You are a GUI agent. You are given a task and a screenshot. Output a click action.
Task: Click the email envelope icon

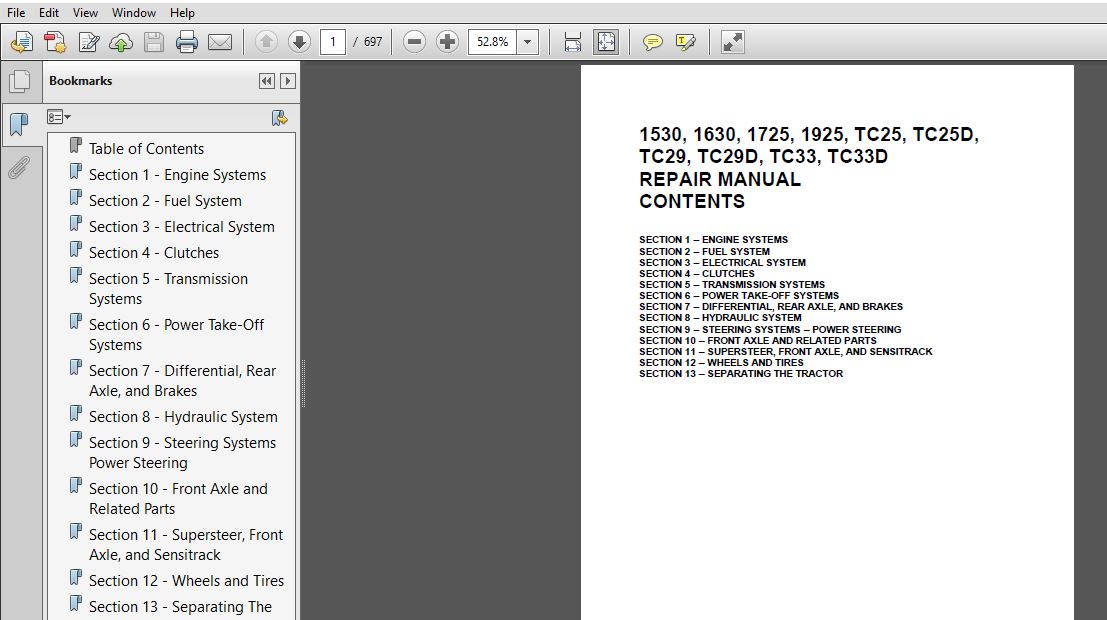(220, 42)
